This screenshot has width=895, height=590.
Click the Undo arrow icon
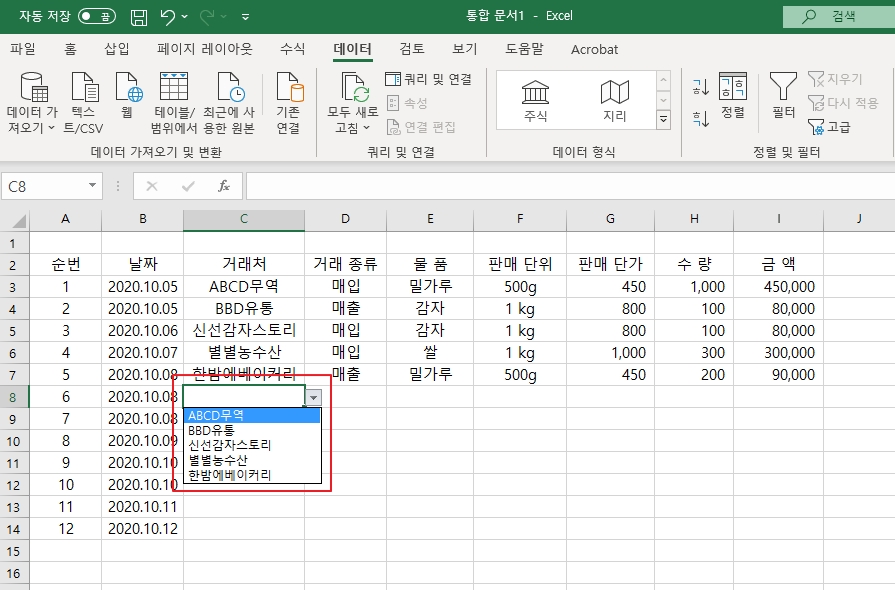click(168, 17)
